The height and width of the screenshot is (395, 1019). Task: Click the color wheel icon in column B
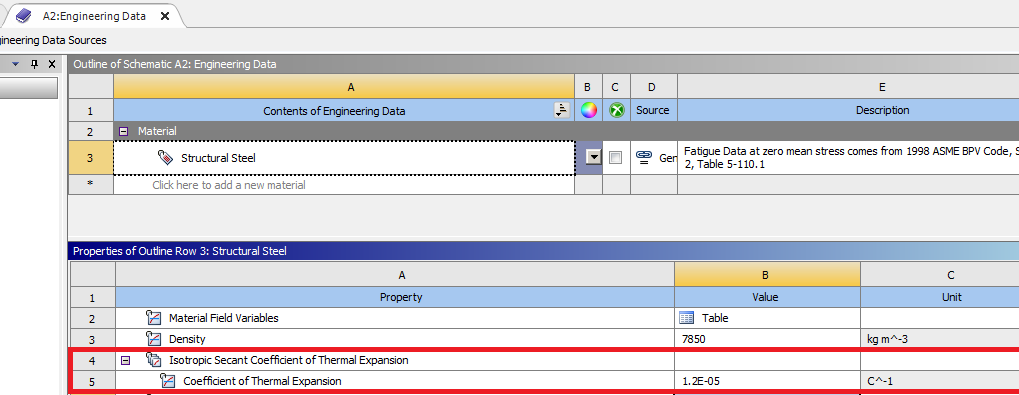tap(589, 110)
